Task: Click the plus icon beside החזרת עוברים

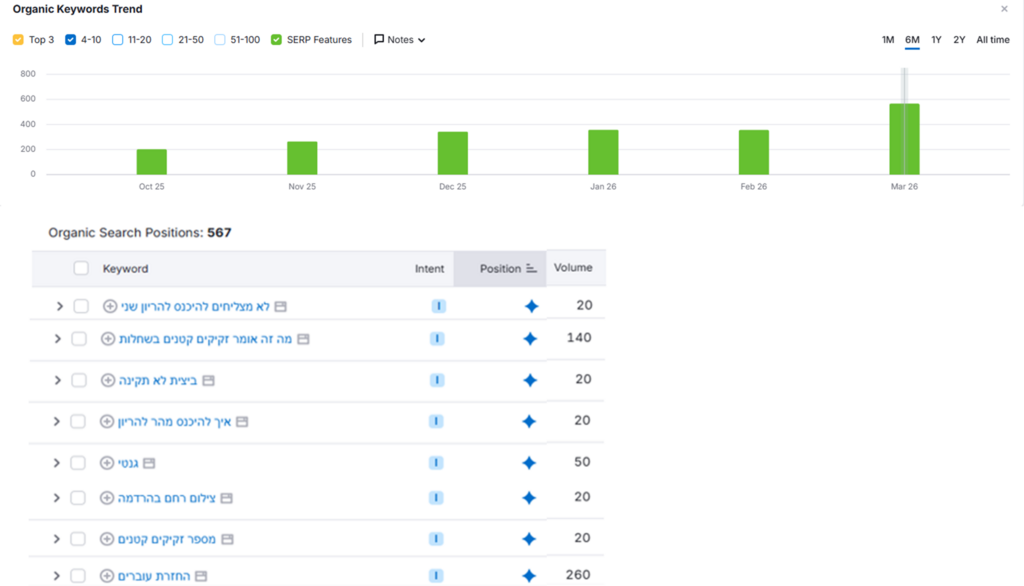Action: click(108, 576)
